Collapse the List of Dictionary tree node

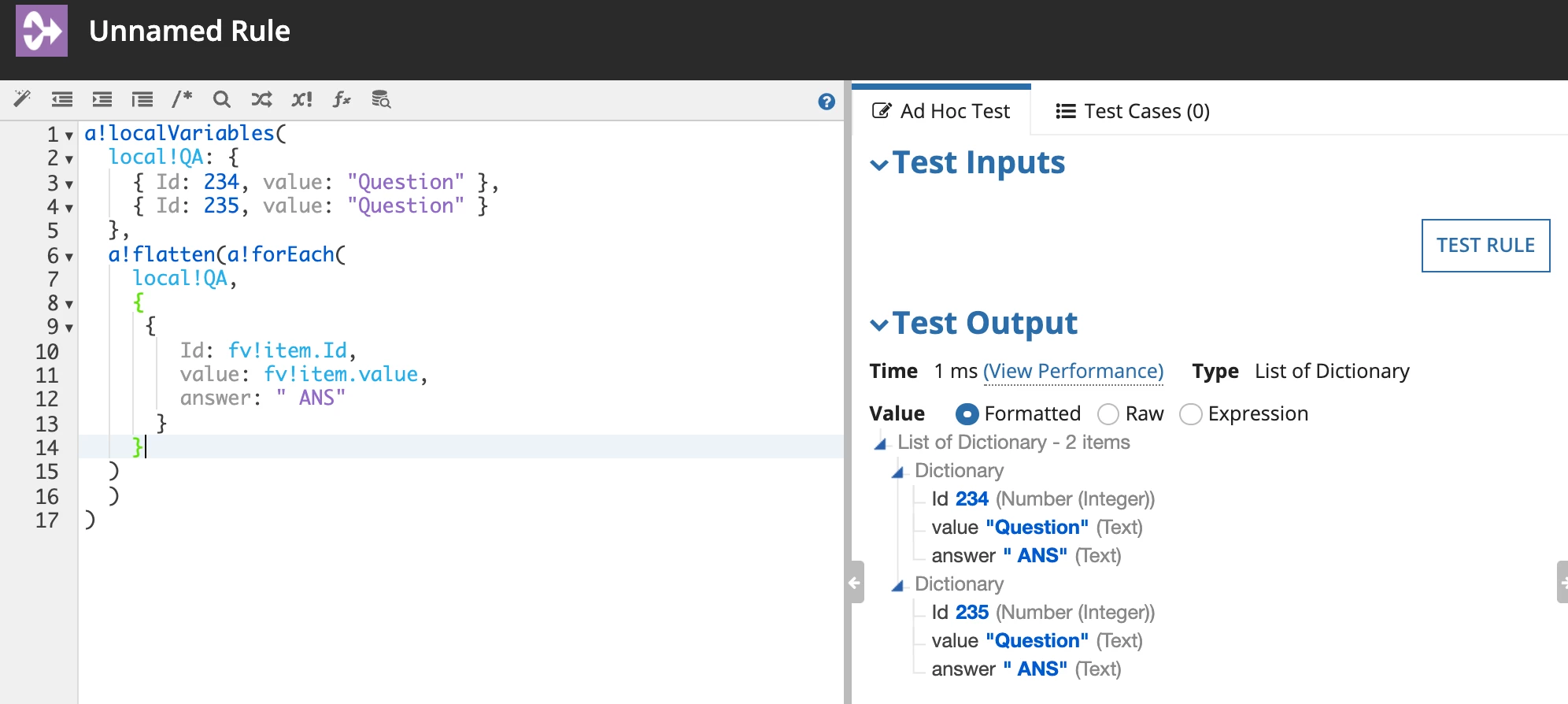(x=881, y=444)
